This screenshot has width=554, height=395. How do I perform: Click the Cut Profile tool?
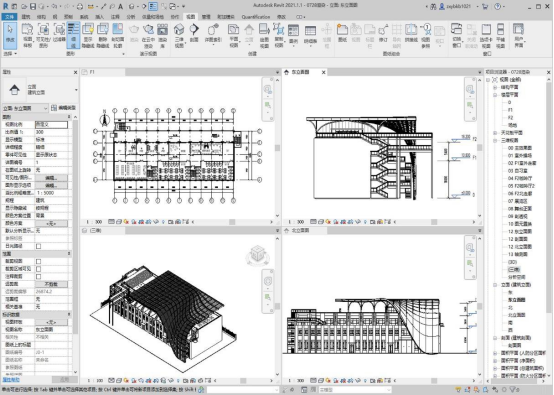[x=118, y=34]
